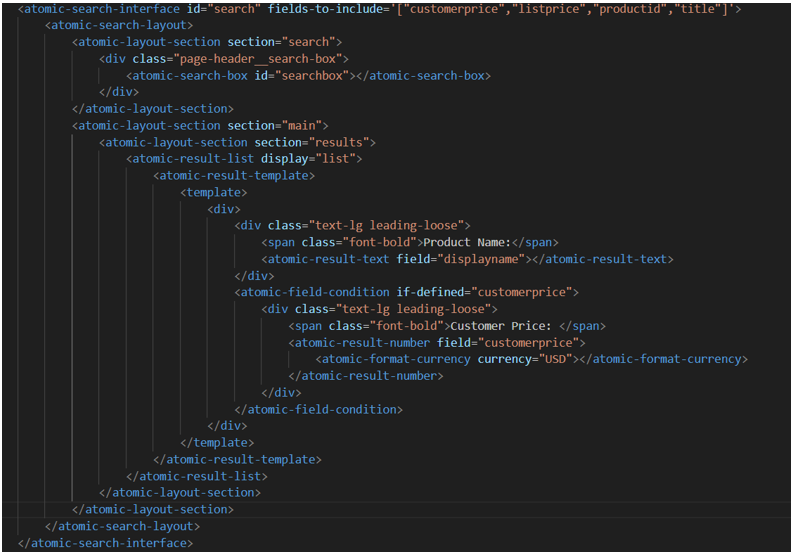Viewport: 792px width, 553px height.
Task: Click the opening atomic-search-layout tag
Action: tap(119, 25)
